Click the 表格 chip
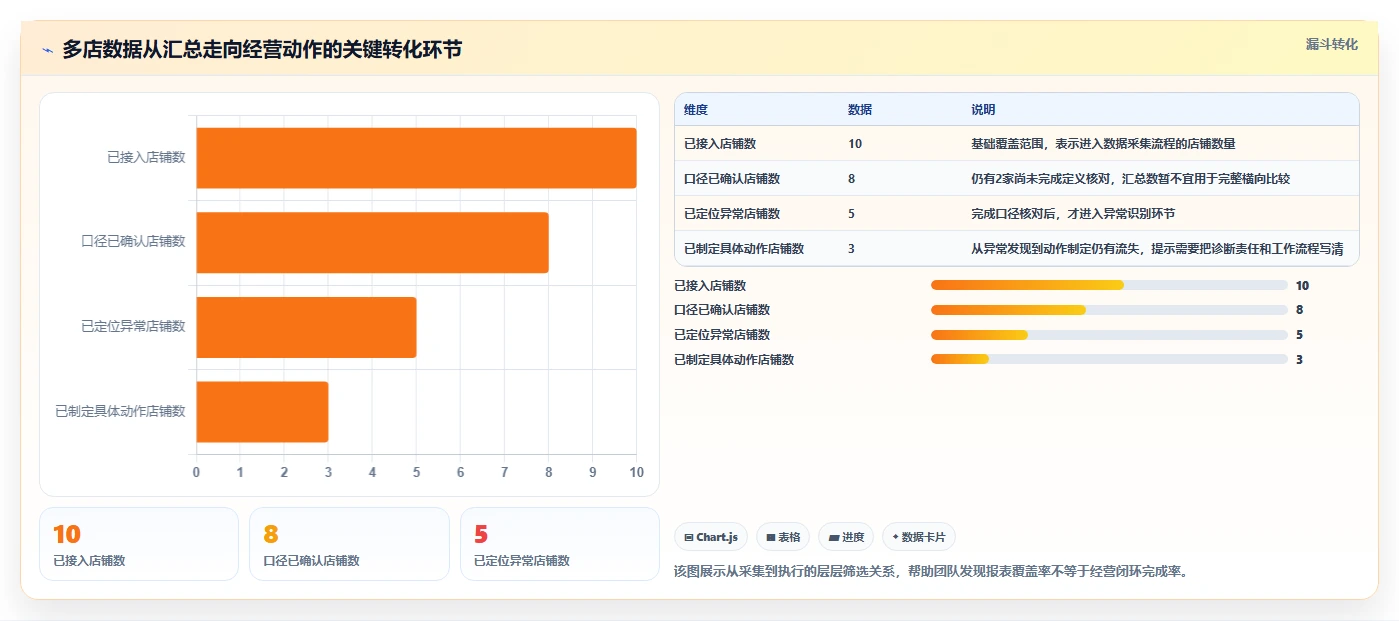 tap(783, 537)
